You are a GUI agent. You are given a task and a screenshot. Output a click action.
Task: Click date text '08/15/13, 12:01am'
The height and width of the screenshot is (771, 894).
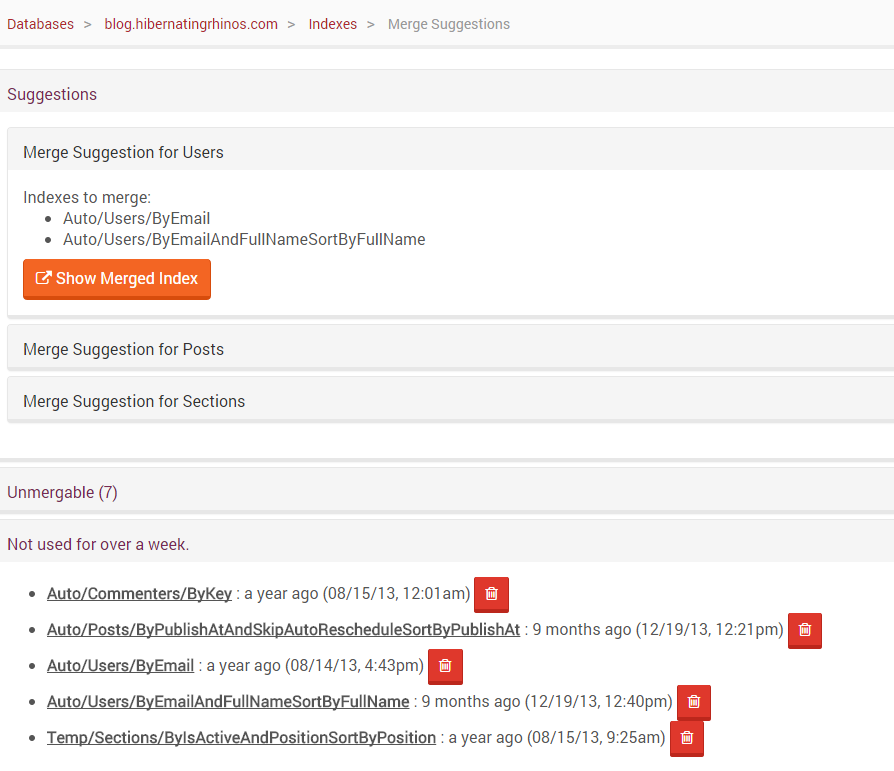coord(396,594)
